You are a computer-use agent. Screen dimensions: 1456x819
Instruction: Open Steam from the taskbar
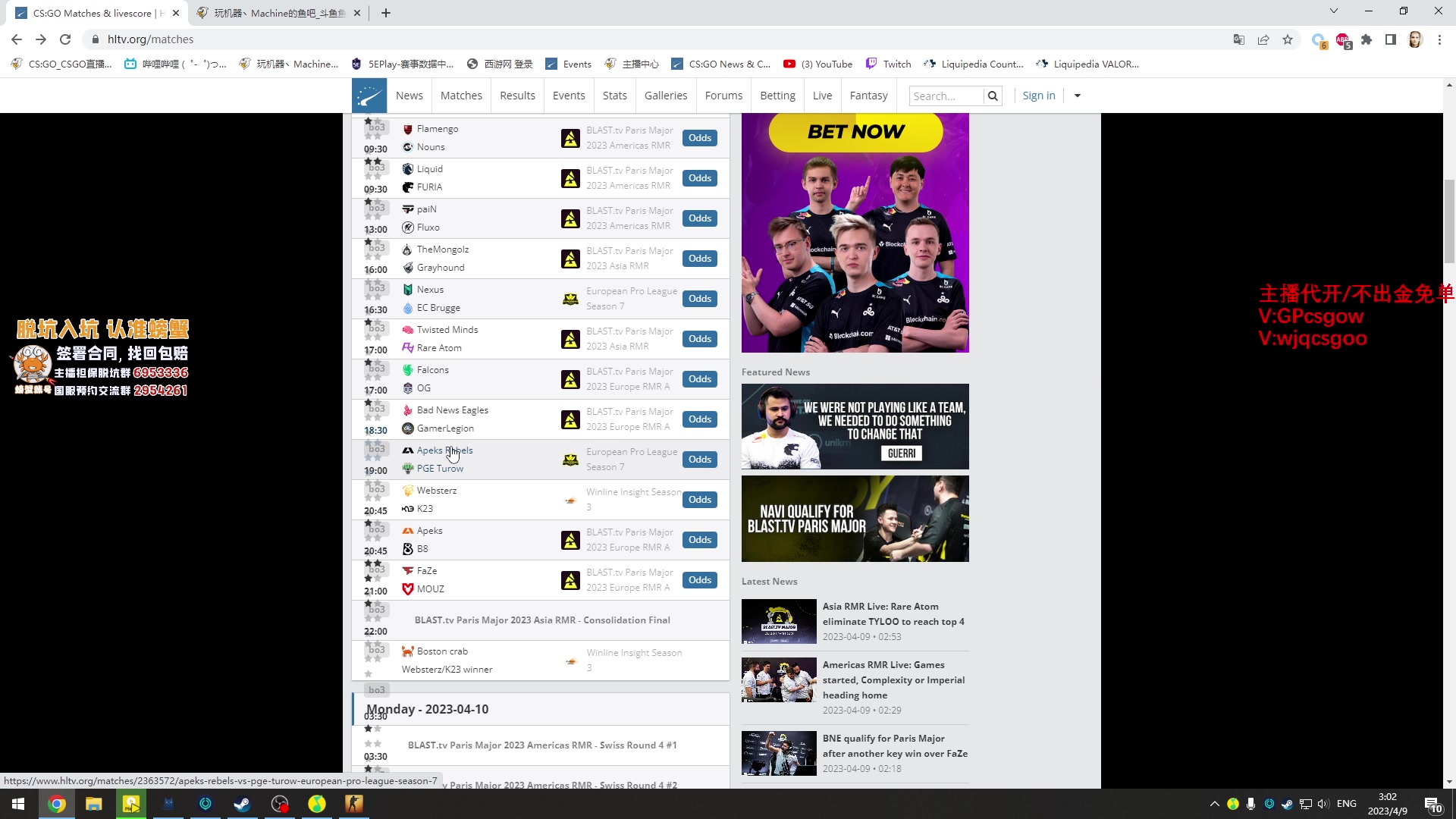click(243, 804)
